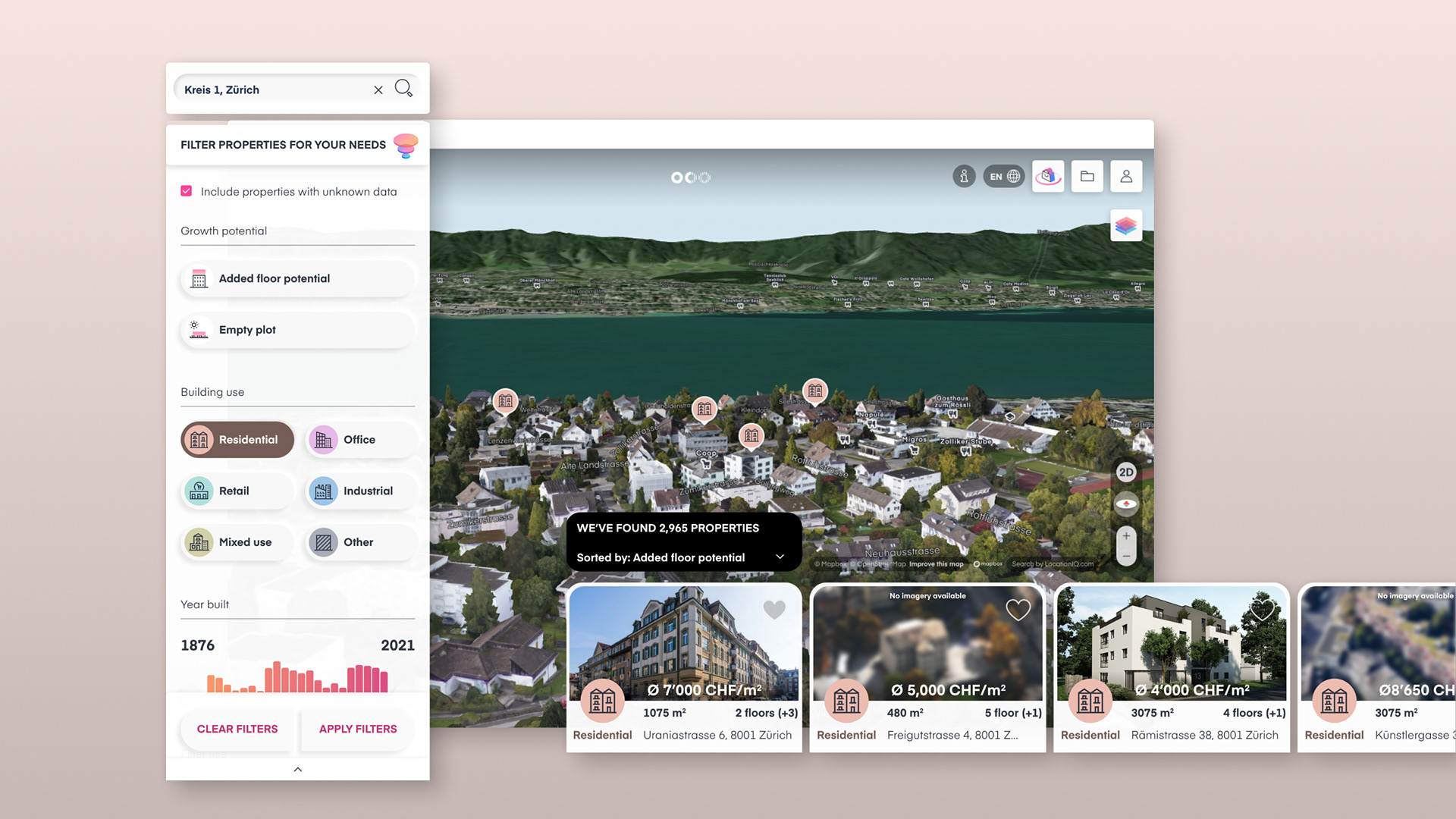Click the info person icon
1456x819 pixels.
point(964,176)
